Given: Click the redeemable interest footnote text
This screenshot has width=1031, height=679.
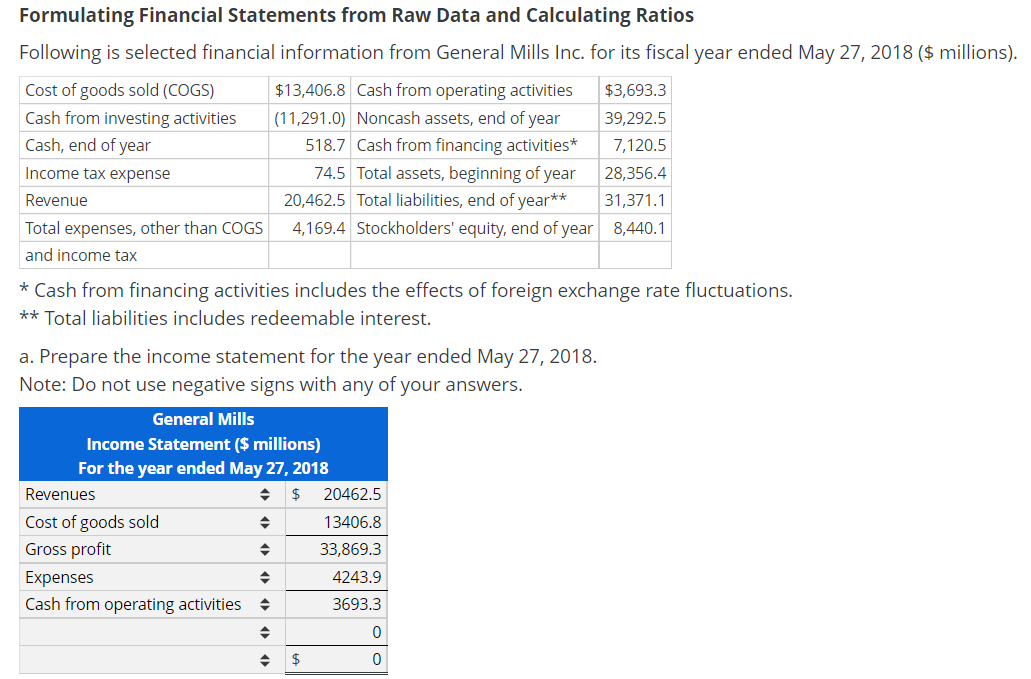Looking at the screenshot, I should [x=226, y=318].
